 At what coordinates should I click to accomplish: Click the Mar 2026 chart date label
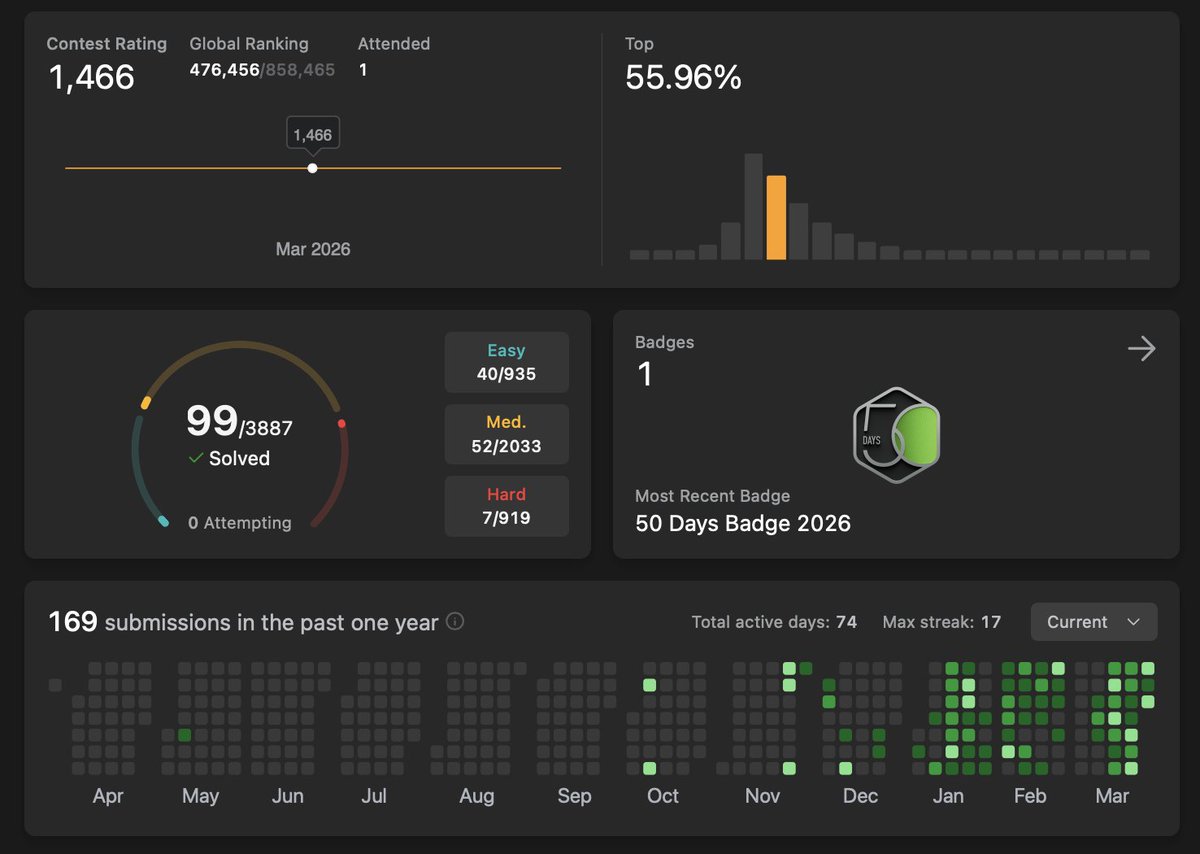click(313, 249)
